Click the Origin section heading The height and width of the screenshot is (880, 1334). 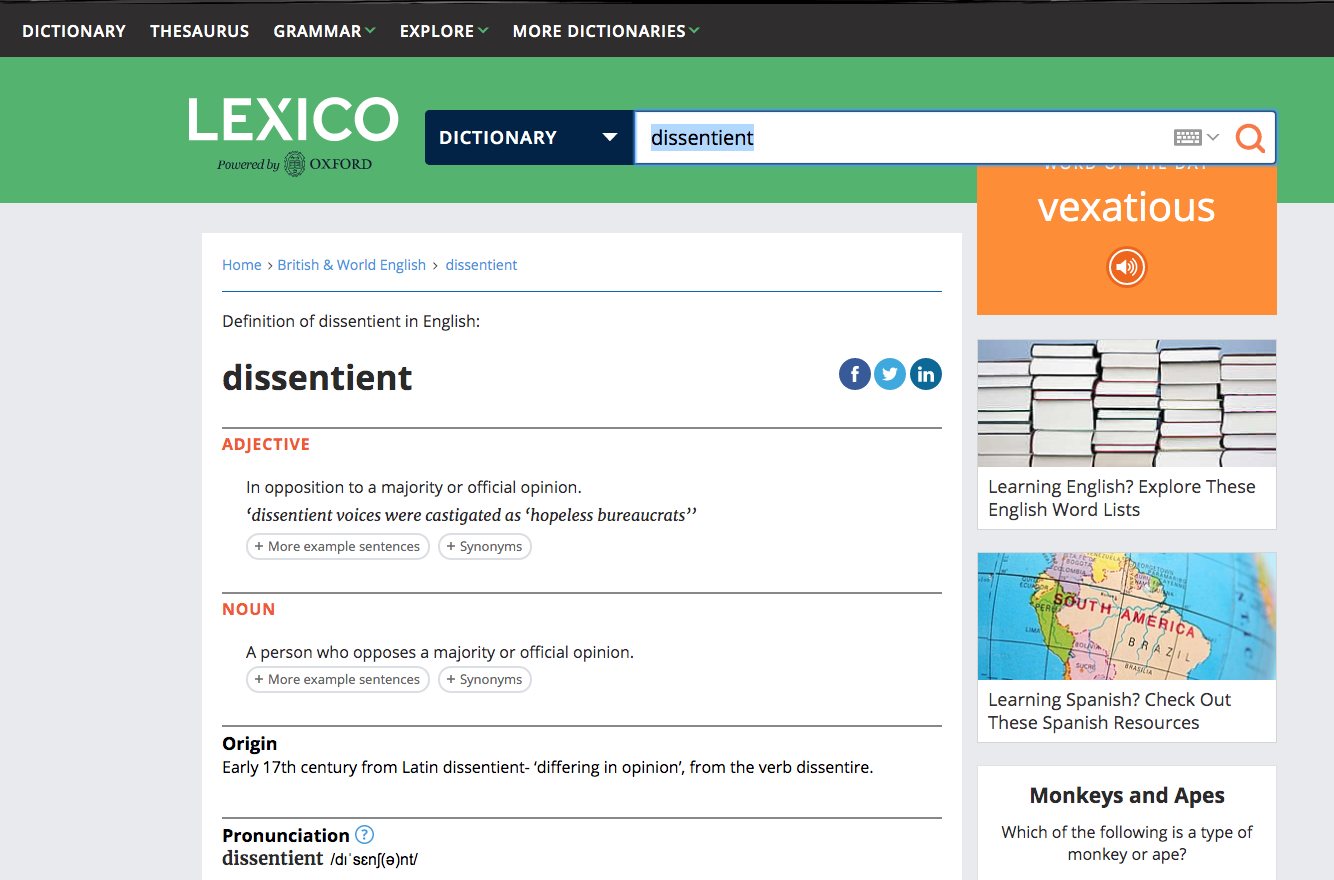coord(250,744)
